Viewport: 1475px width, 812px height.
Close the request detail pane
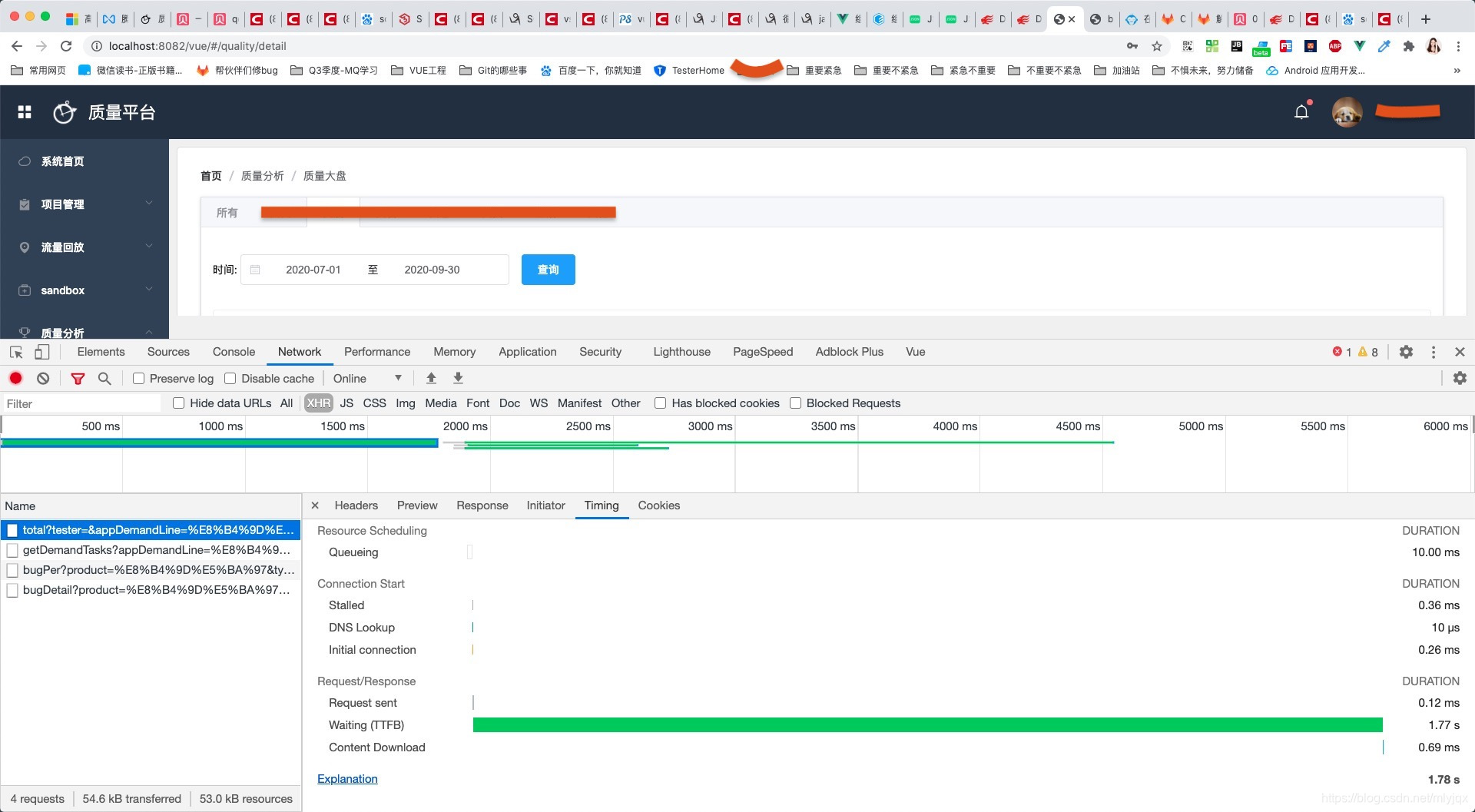coord(315,505)
